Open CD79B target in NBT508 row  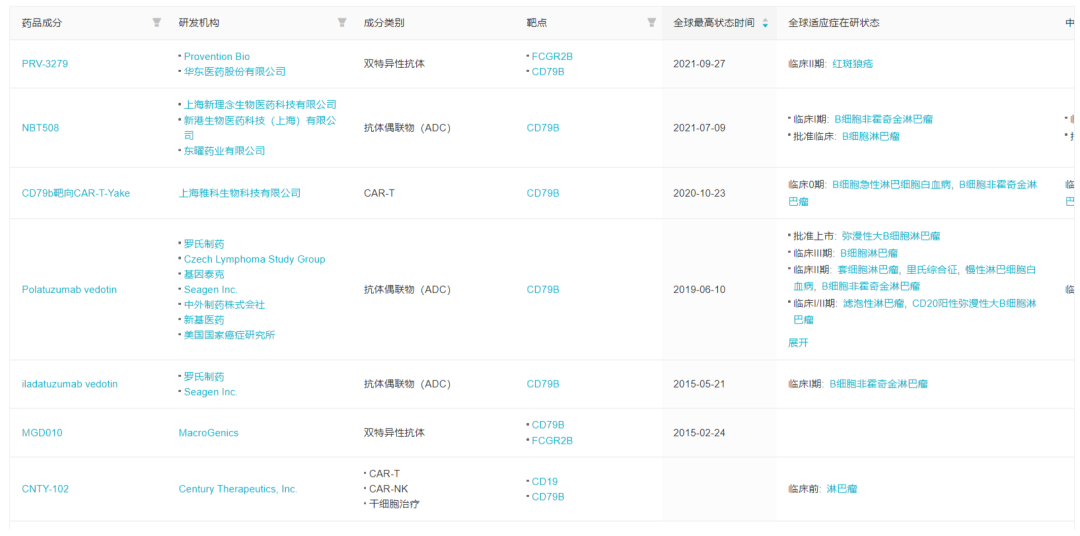coord(543,127)
